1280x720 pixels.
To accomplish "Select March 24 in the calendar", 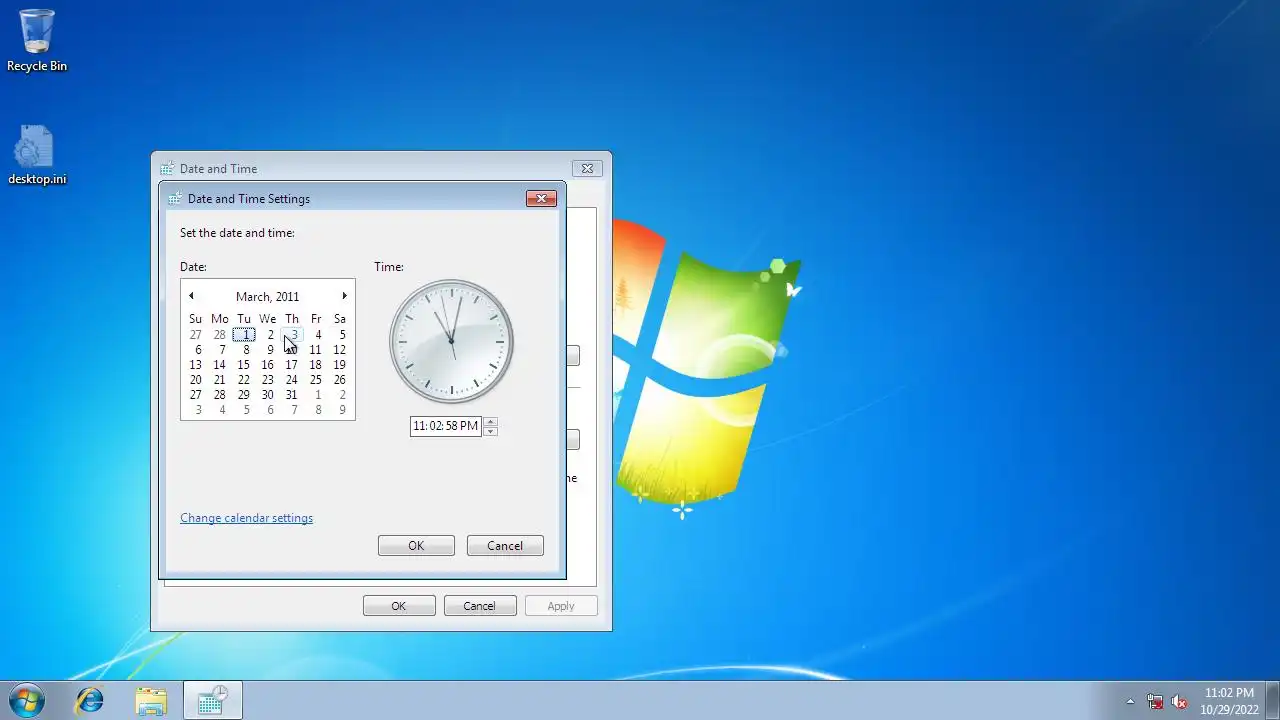I will click(292, 380).
